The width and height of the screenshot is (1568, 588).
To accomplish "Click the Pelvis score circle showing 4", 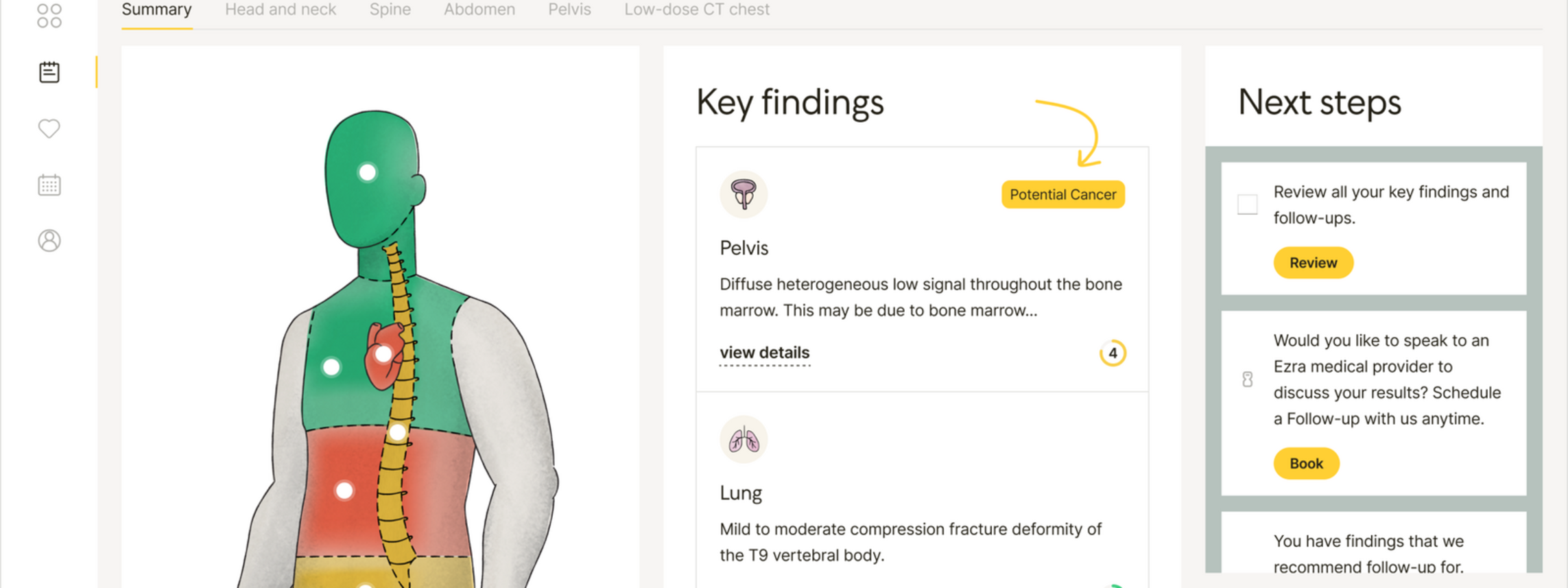I will coord(1113,353).
